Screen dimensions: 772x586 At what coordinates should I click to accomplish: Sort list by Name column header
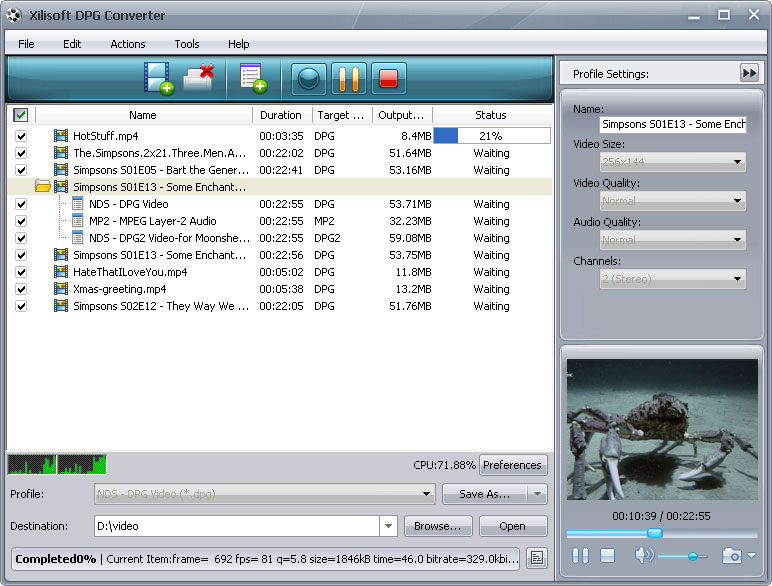click(143, 115)
